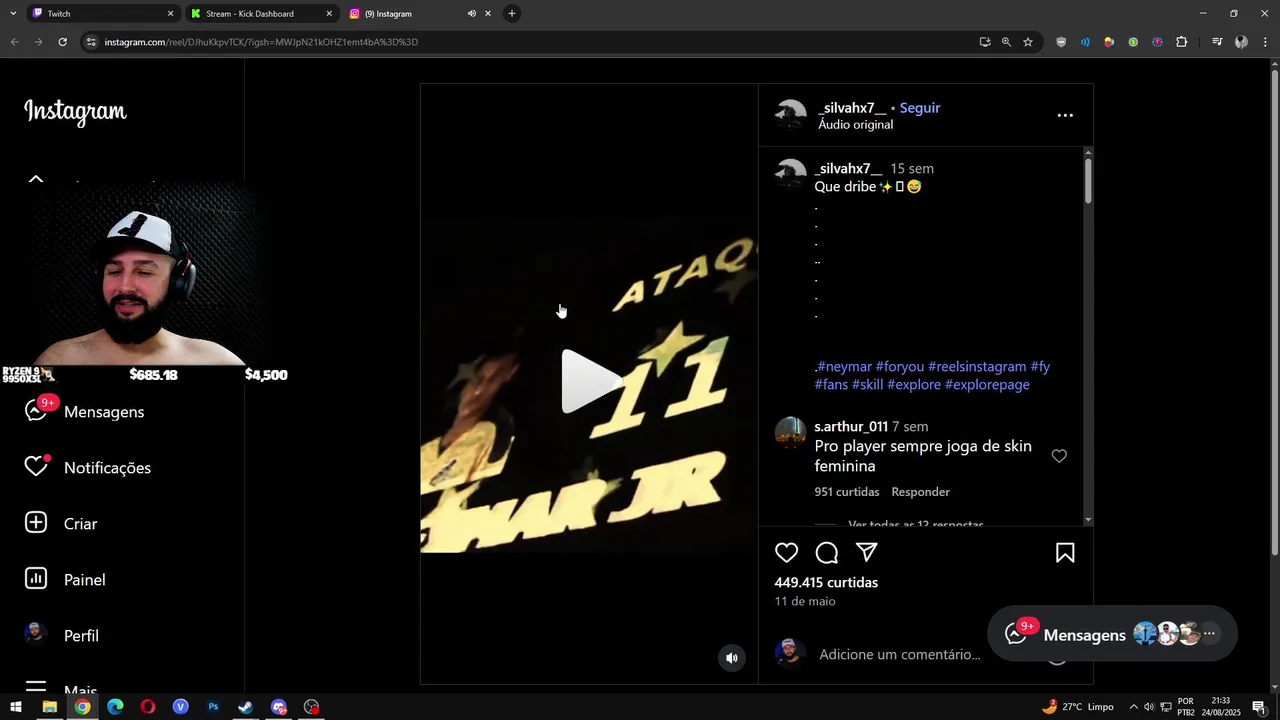Open Photoshop from the taskbar
The height and width of the screenshot is (720, 1280).
(213, 707)
